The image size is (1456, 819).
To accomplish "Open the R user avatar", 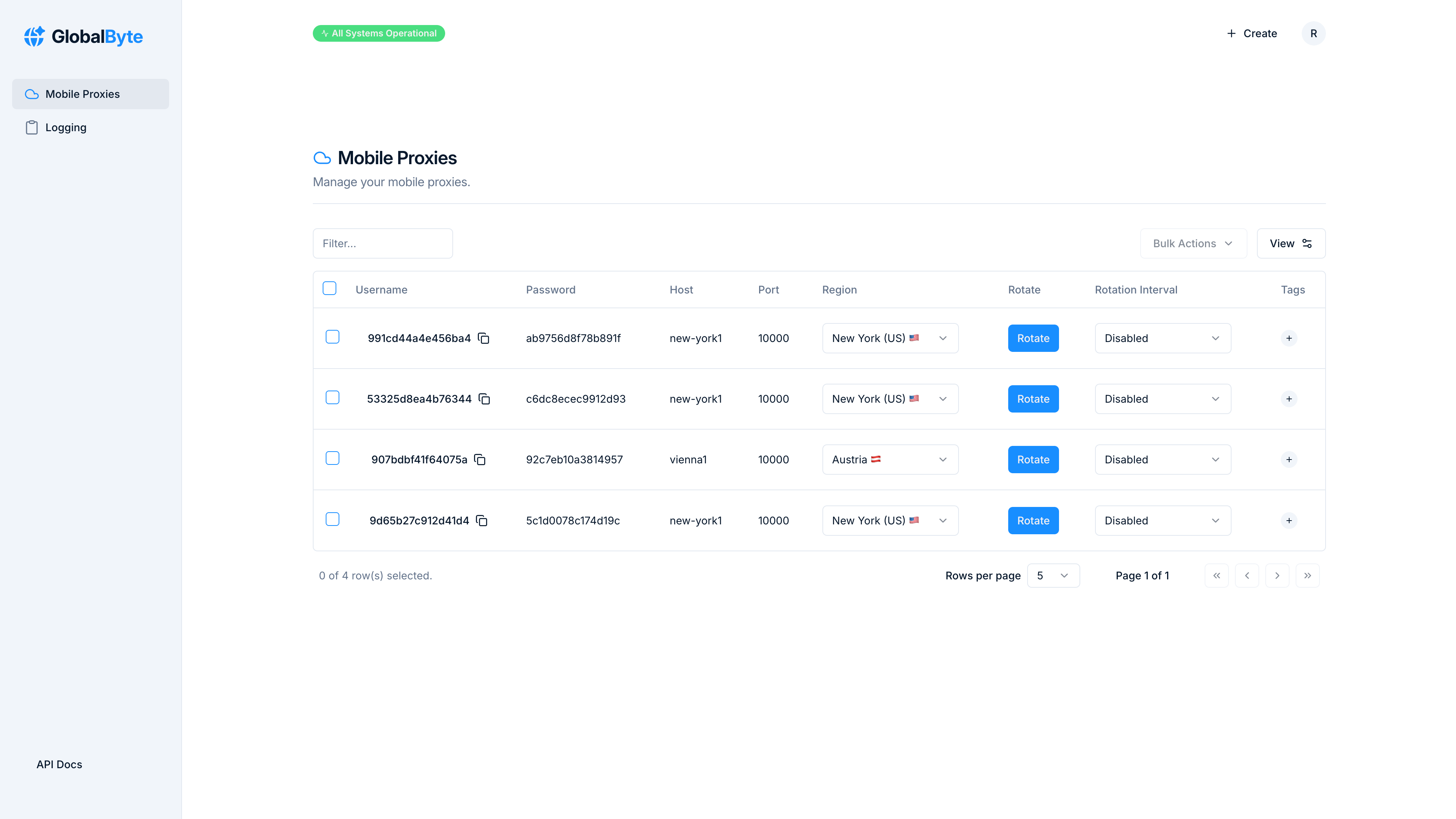I will coord(1313,33).
